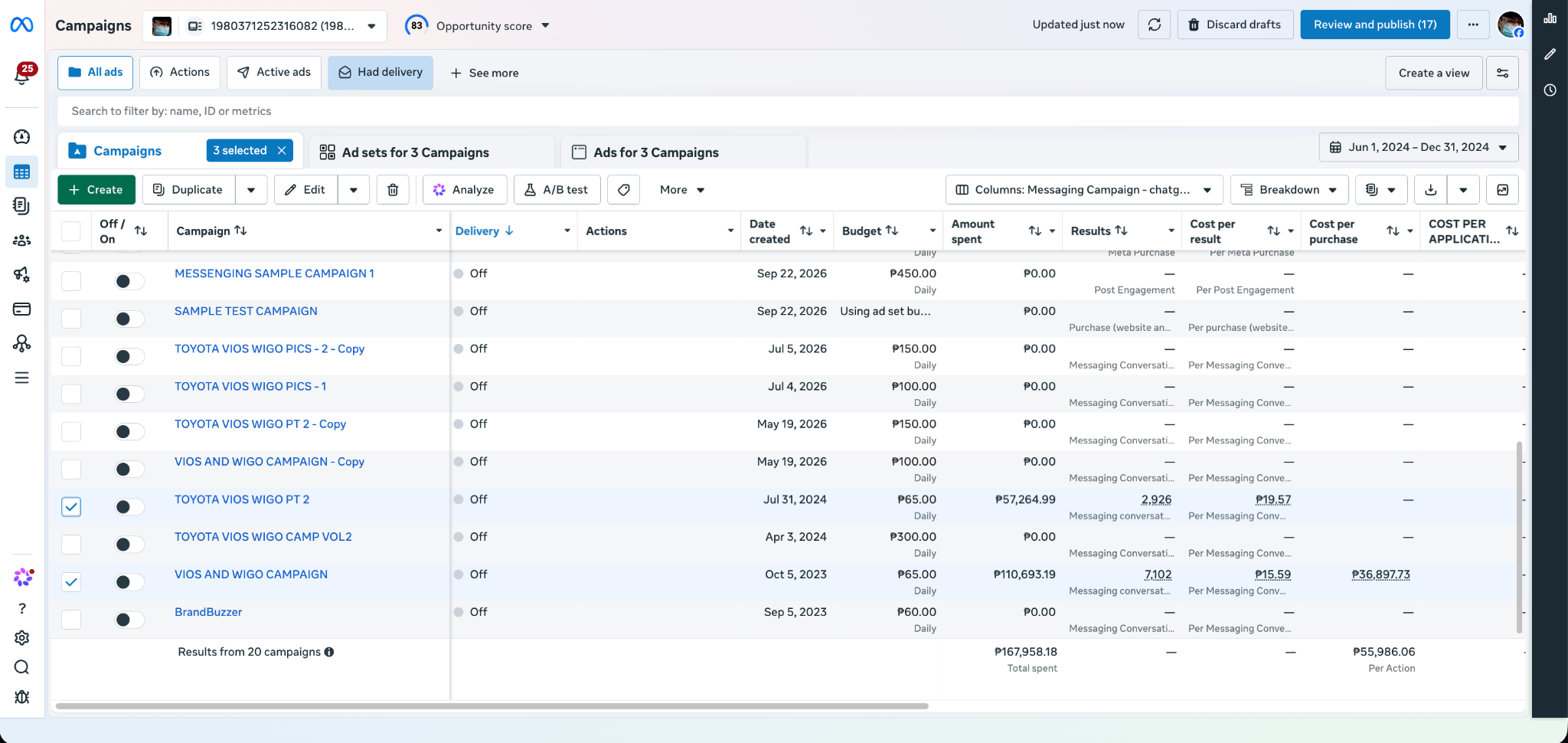The height and width of the screenshot is (743, 1568).
Task: Open Audiences people icon in sidebar
Action: [21, 241]
